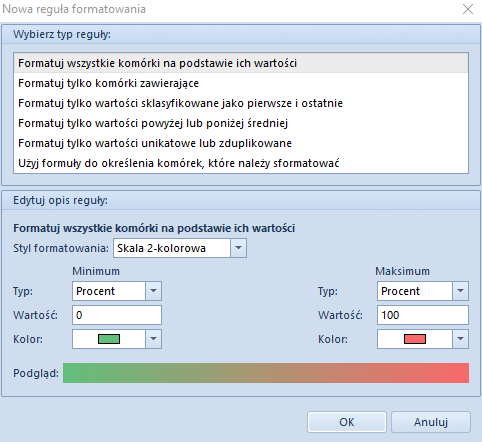Click the Maksimum Wartość field showing 100
This screenshot has height=442, width=482.
tap(423, 315)
